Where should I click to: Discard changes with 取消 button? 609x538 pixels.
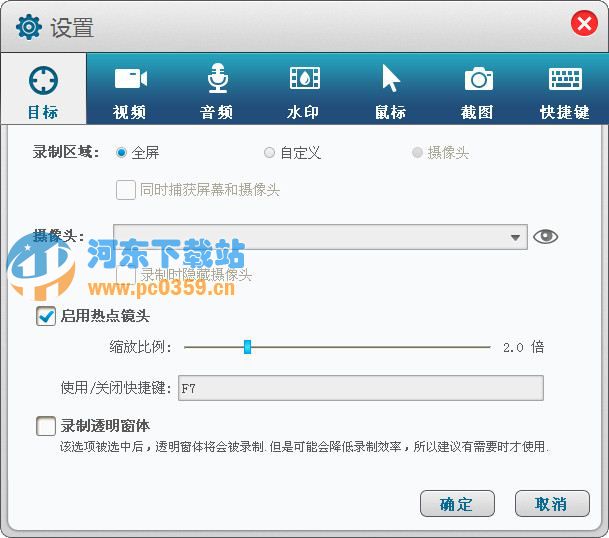552,504
